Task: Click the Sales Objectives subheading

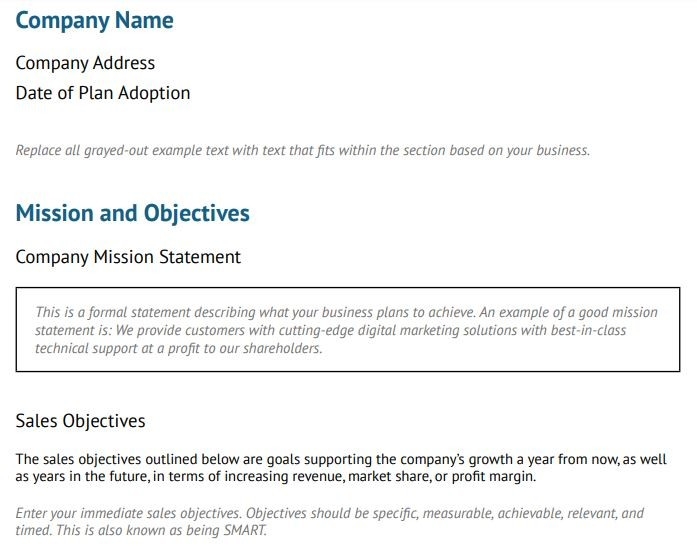Action: (80, 421)
